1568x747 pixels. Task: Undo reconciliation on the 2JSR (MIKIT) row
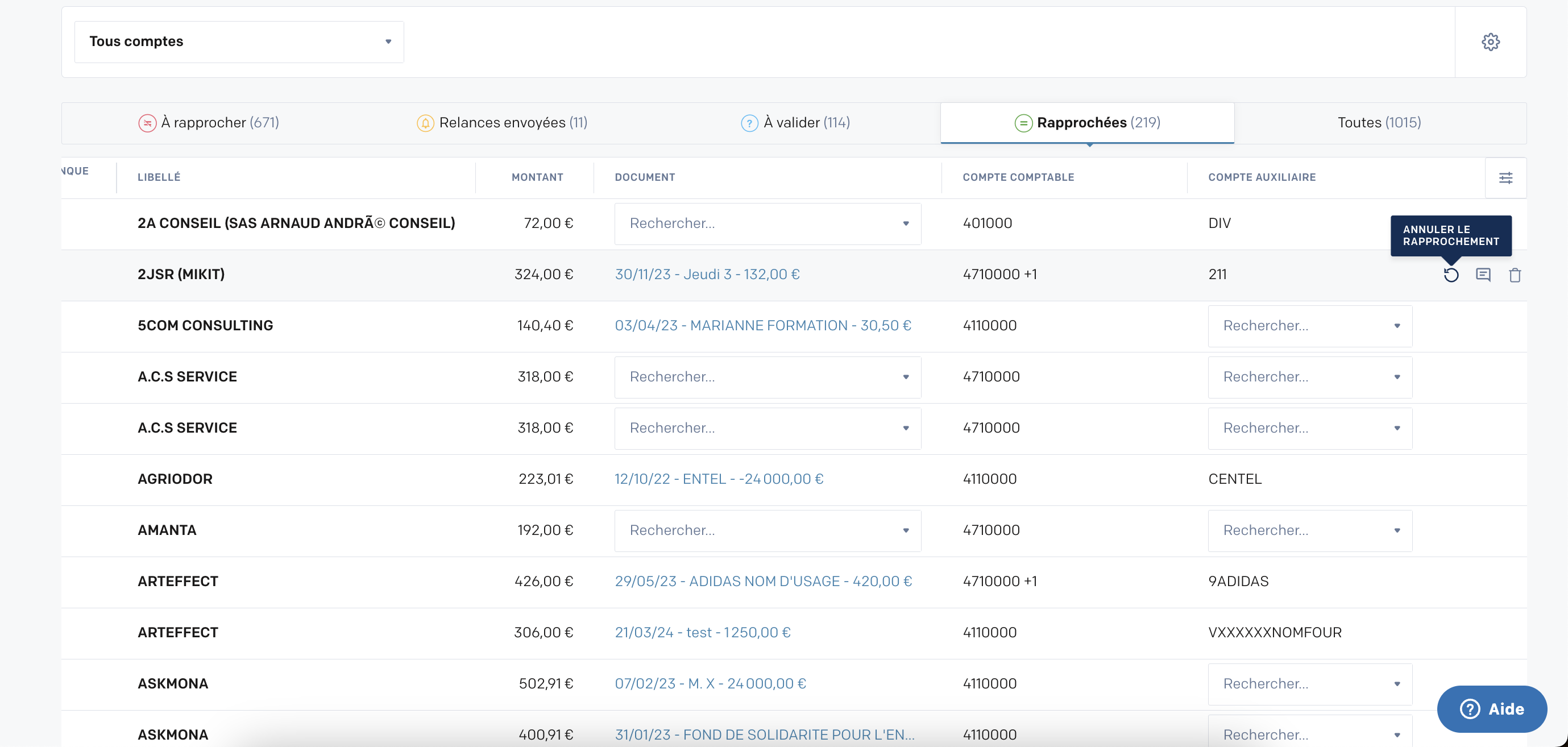pos(1451,275)
